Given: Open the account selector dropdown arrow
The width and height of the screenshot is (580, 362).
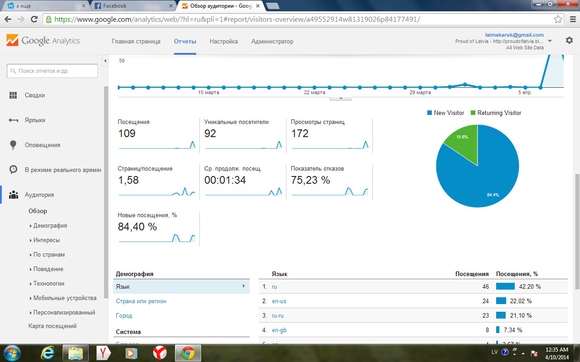Looking at the screenshot, I should (550, 41).
